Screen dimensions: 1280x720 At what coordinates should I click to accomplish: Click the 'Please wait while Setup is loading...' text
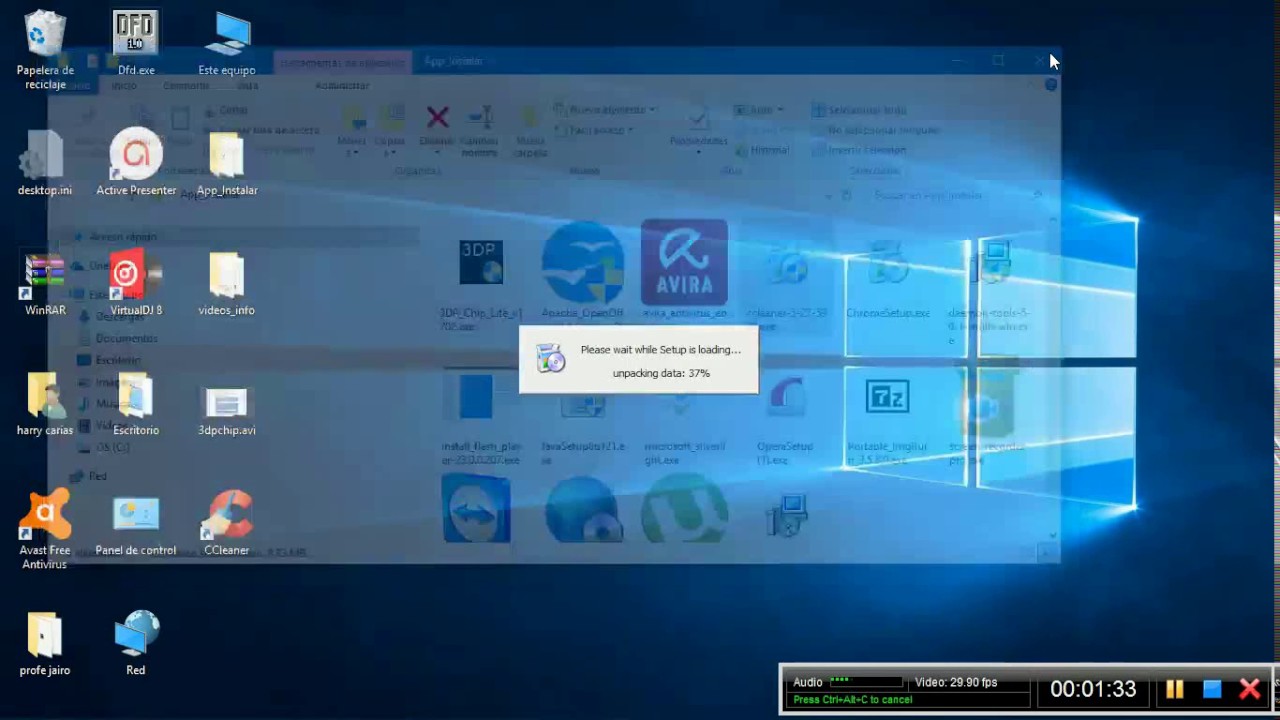tap(661, 349)
